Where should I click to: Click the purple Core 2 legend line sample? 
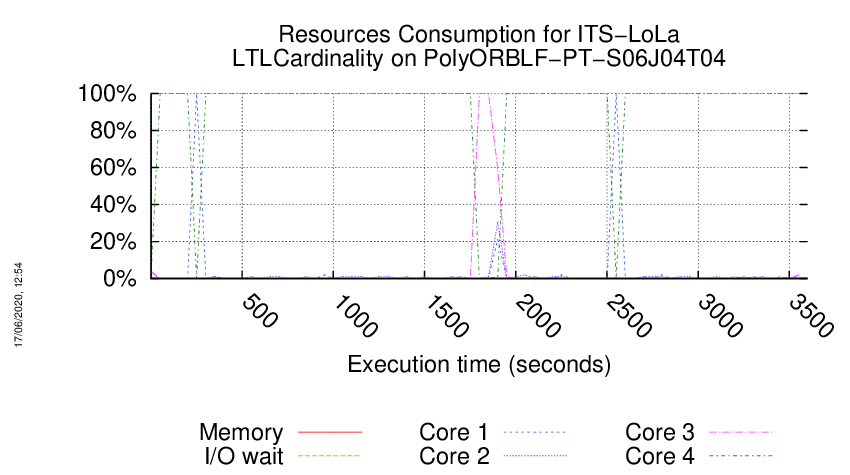pyautogui.click(x=535, y=456)
